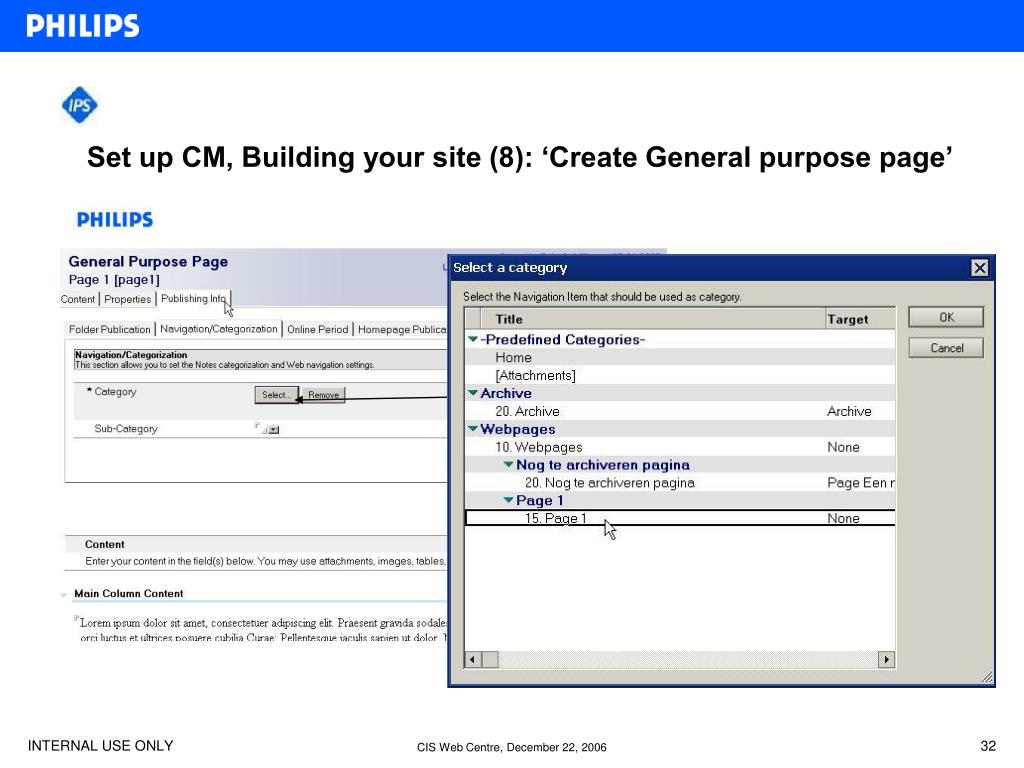Click the Archive target cell
The image size is (1024, 768).
[849, 411]
